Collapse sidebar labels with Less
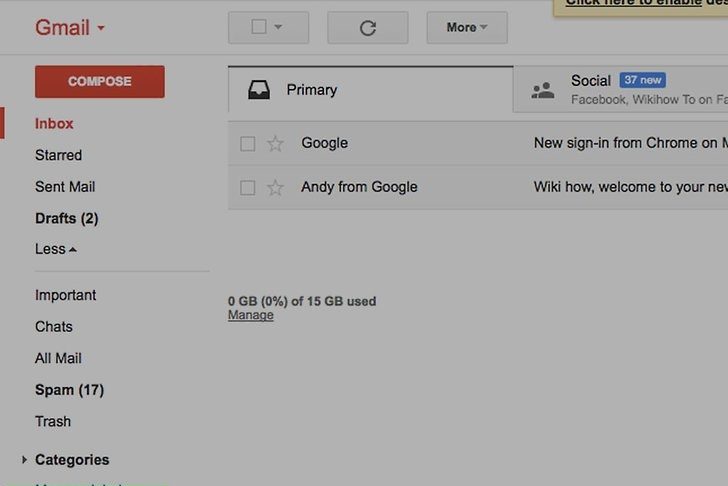 coord(56,249)
